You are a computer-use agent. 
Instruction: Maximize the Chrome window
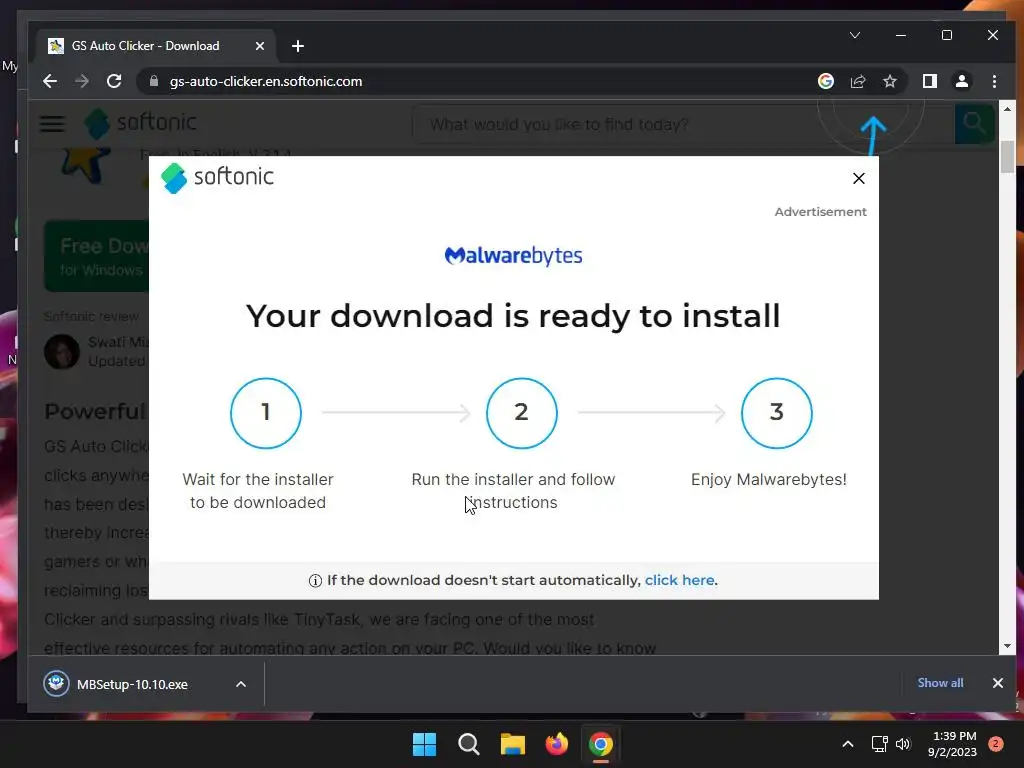click(x=946, y=35)
